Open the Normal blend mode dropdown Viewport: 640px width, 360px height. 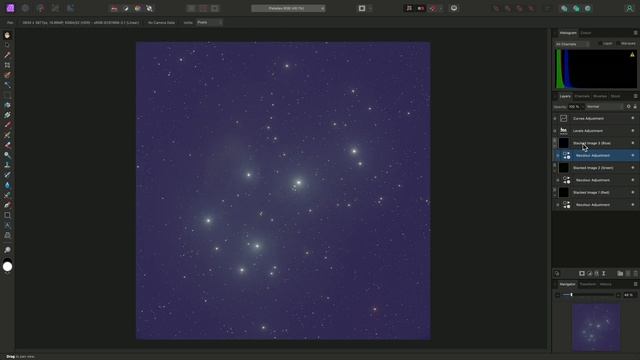(x=604, y=107)
